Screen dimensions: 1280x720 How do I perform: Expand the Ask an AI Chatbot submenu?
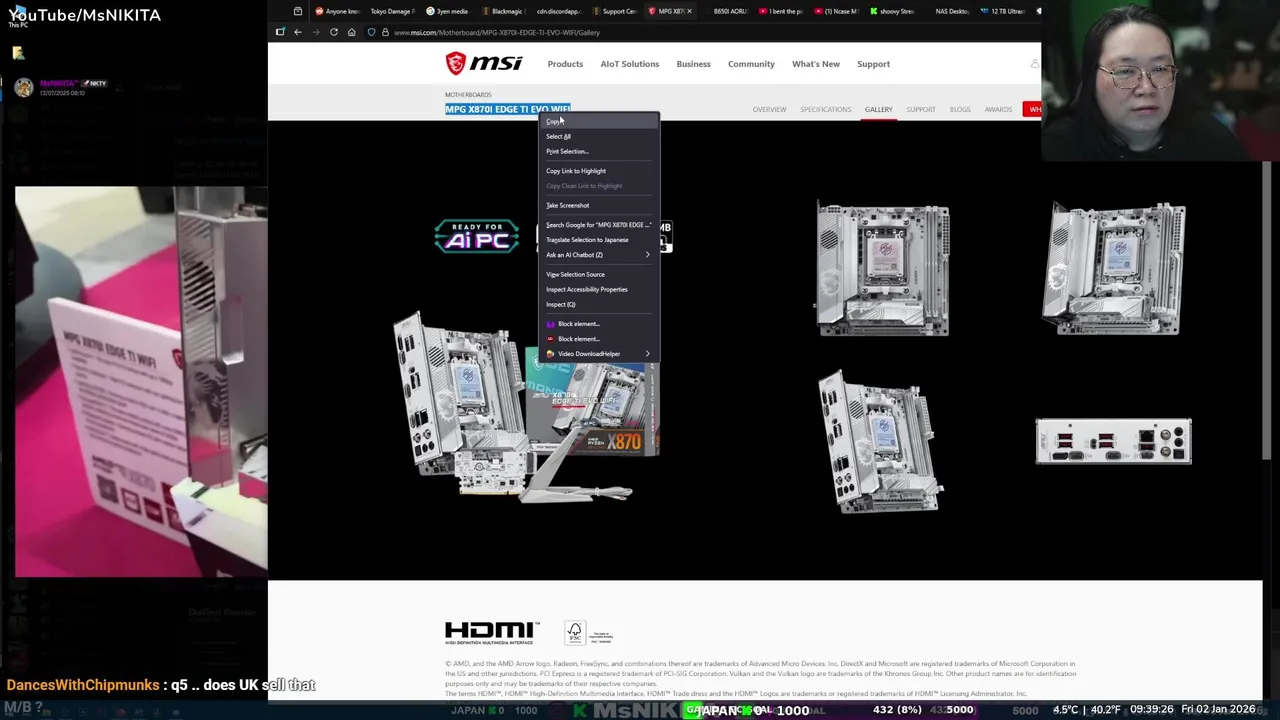599,255
